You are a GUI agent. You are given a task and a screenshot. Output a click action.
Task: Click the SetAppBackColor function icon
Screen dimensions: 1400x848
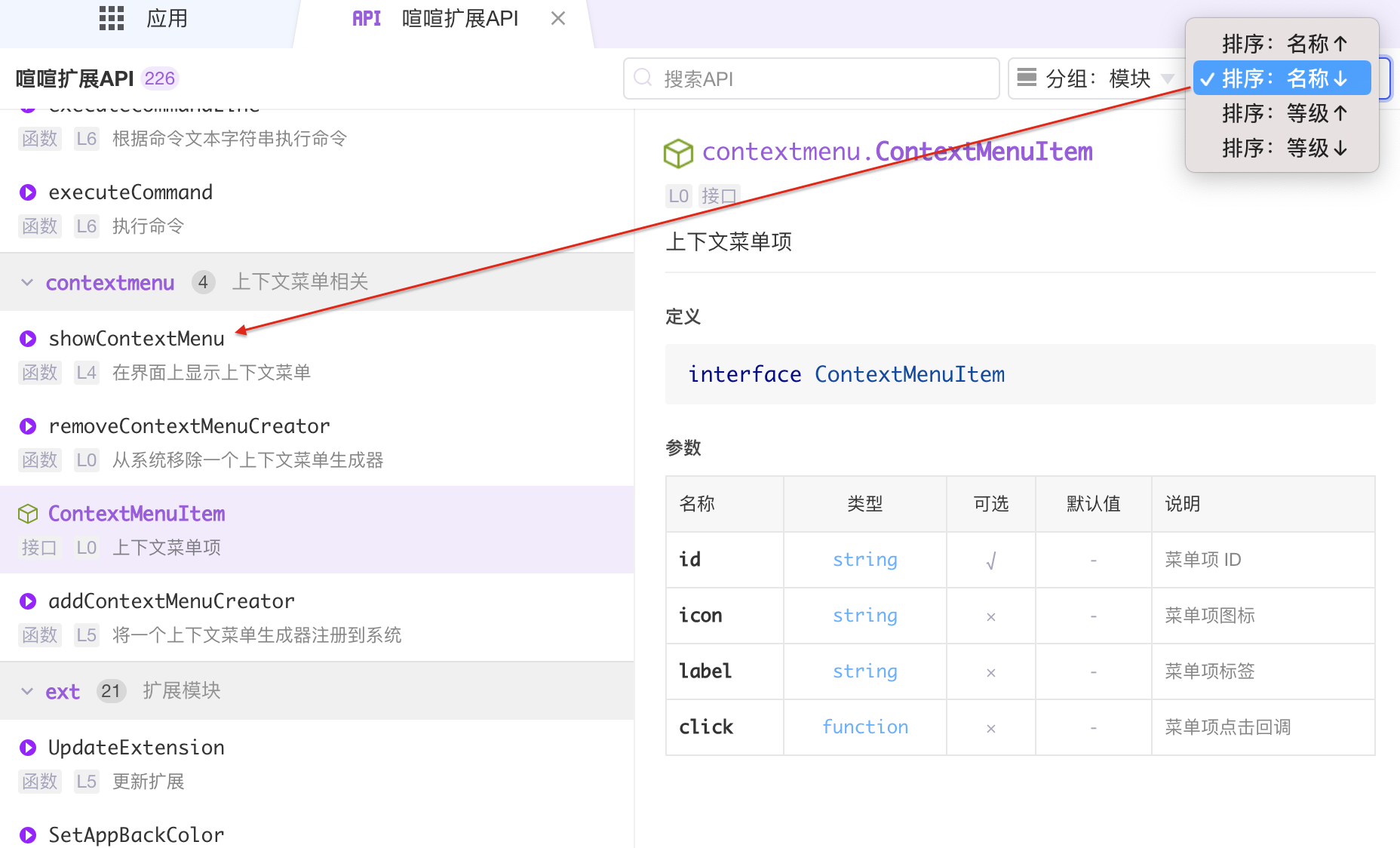28,835
